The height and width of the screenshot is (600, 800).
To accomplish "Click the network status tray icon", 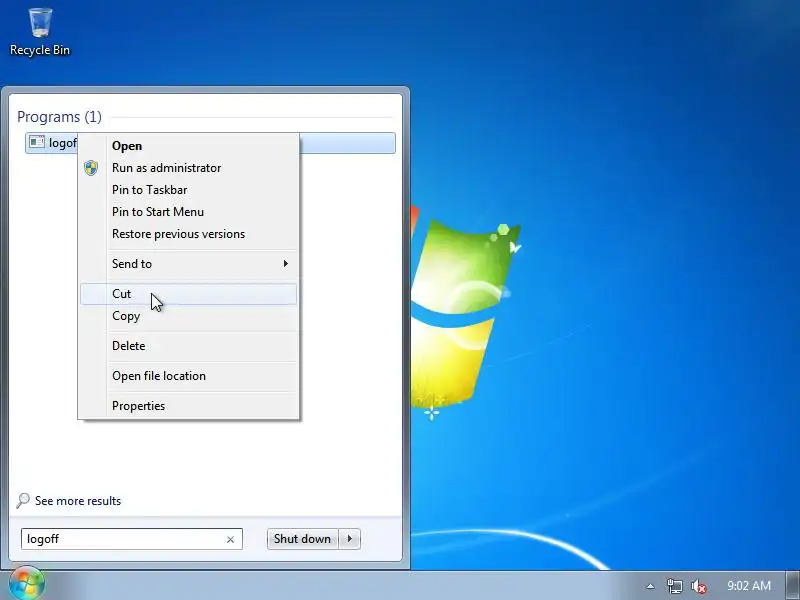I will click(674, 586).
